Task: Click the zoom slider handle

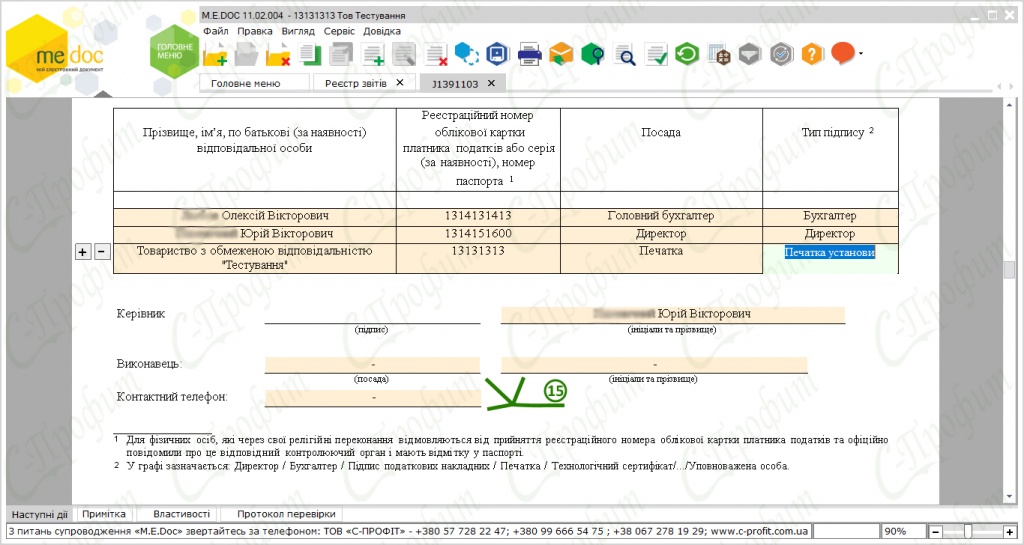Action: click(x=968, y=531)
